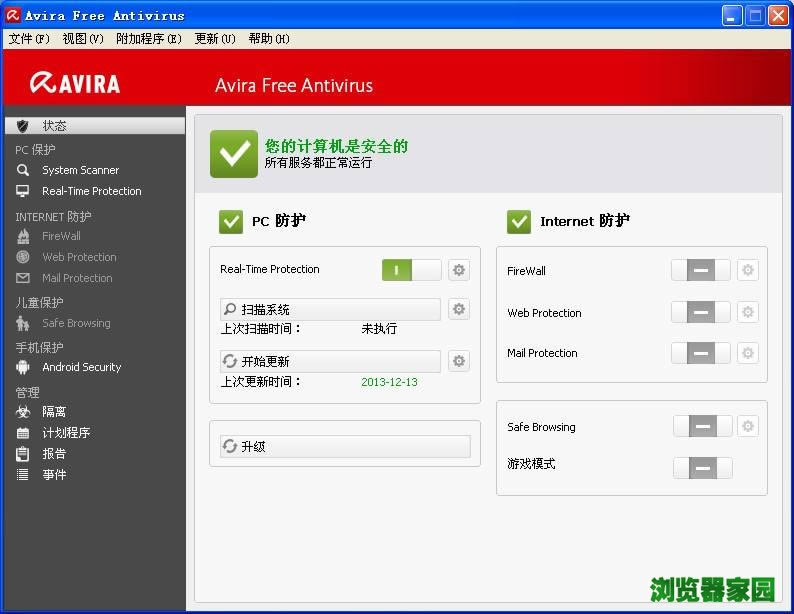Screen dimensions: 794x614
Task: Toggle the Web Protection switch
Action: coord(701,312)
